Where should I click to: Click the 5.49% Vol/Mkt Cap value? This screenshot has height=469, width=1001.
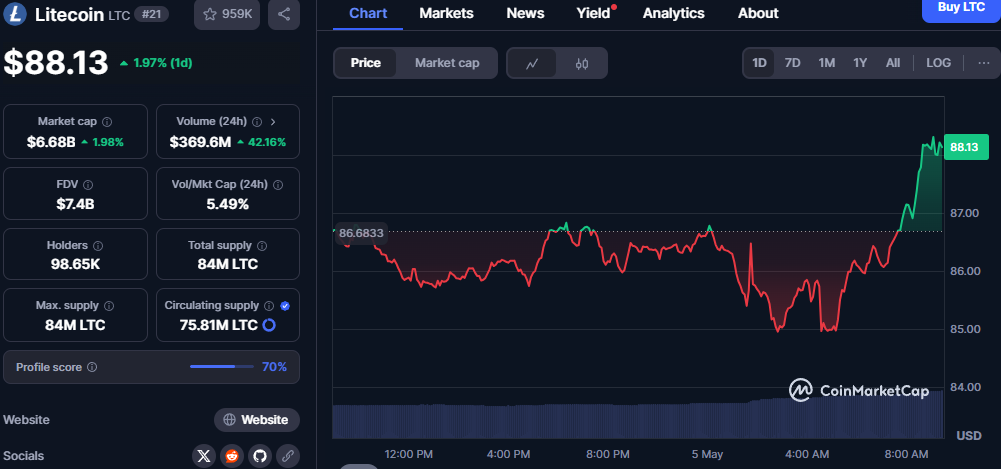pos(228,204)
